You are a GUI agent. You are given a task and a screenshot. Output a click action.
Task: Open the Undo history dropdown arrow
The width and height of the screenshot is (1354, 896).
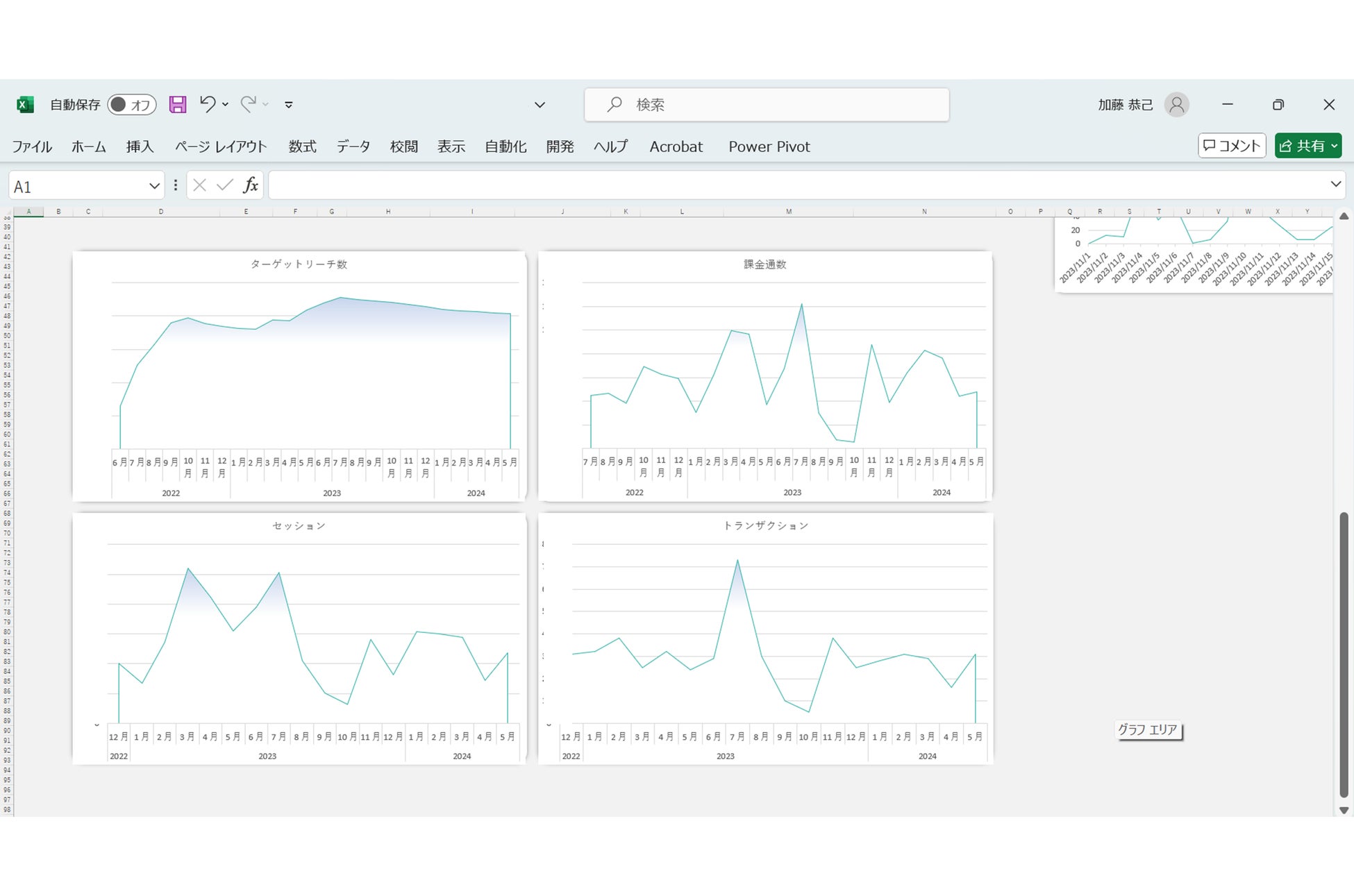[x=226, y=105]
